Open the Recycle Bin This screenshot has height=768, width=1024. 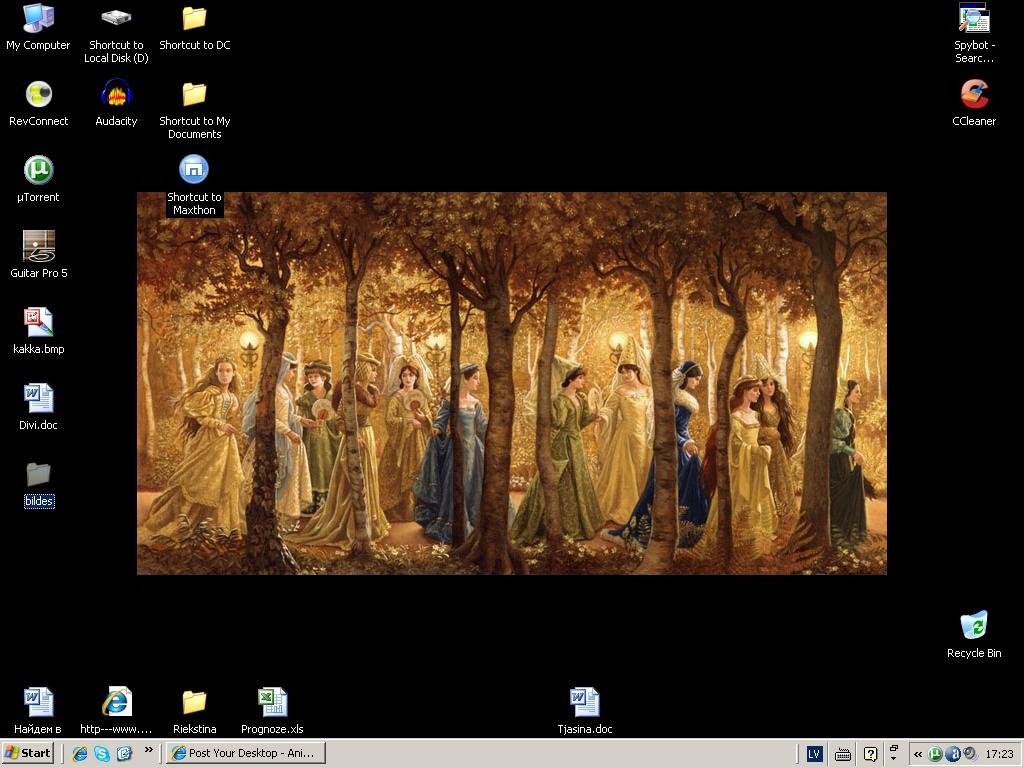click(974, 634)
